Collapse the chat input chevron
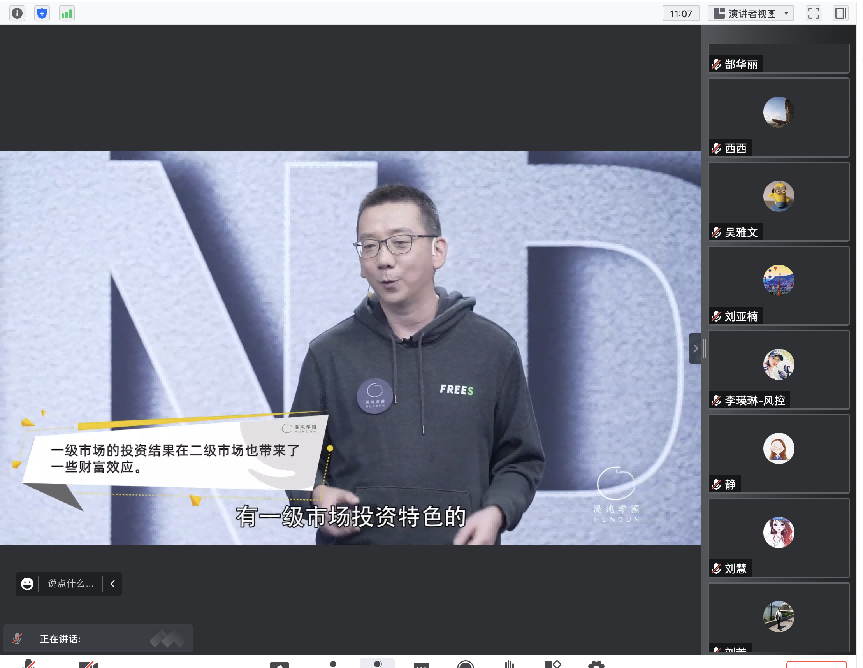 112,584
